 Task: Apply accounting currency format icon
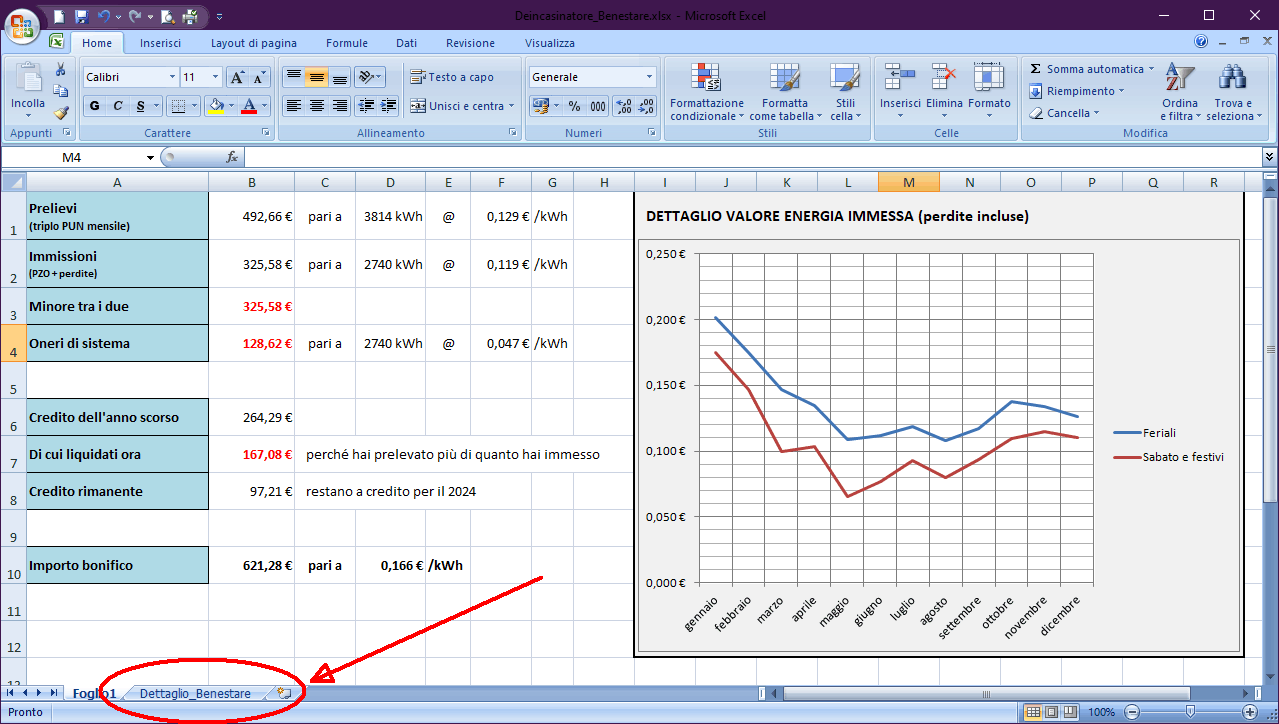(540, 106)
